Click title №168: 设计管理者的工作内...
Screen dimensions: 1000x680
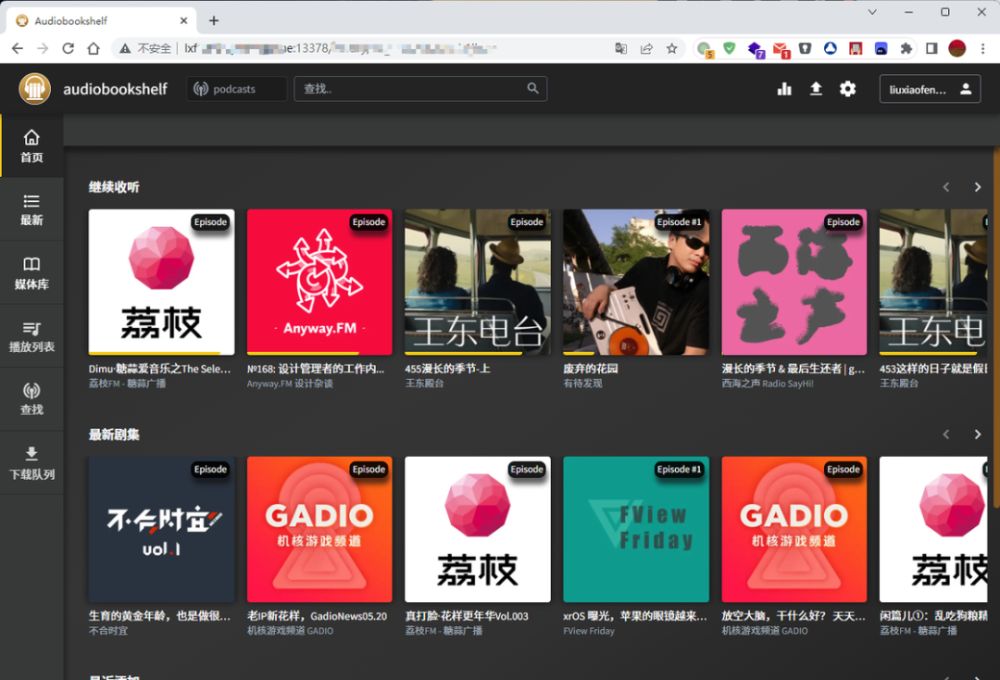coord(316,369)
